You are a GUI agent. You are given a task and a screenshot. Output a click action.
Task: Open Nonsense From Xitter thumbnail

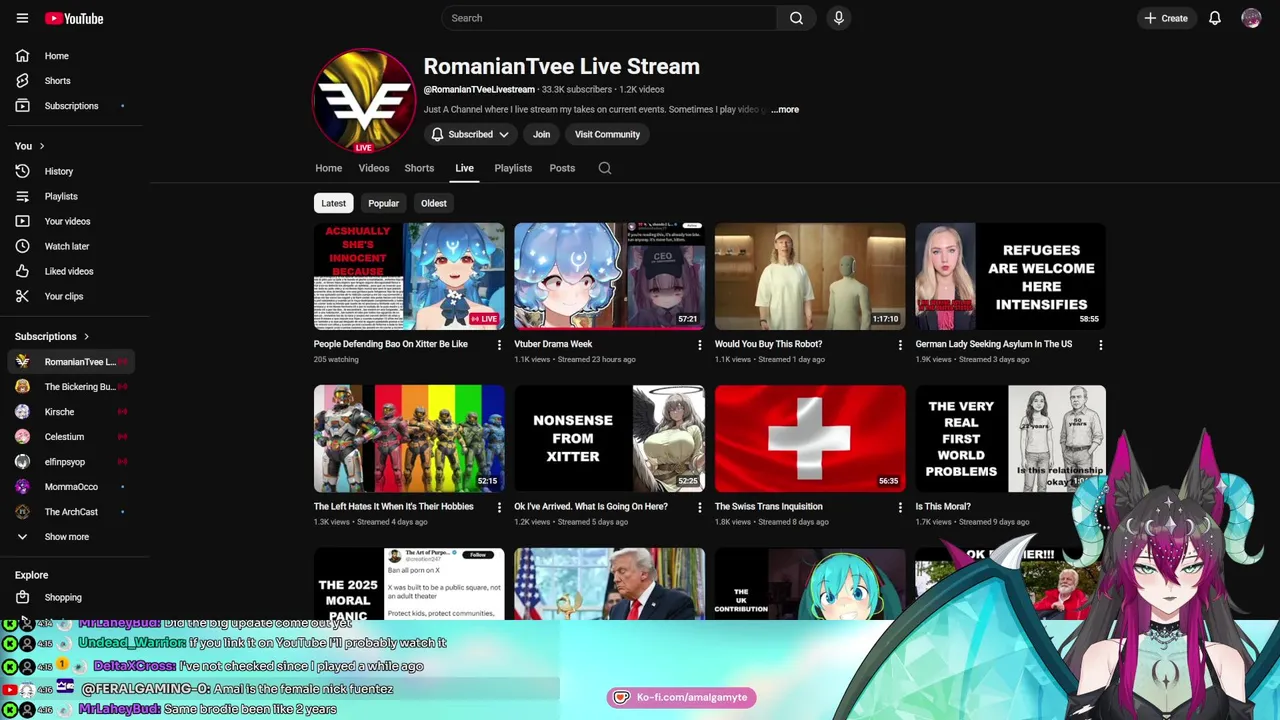click(x=609, y=438)
